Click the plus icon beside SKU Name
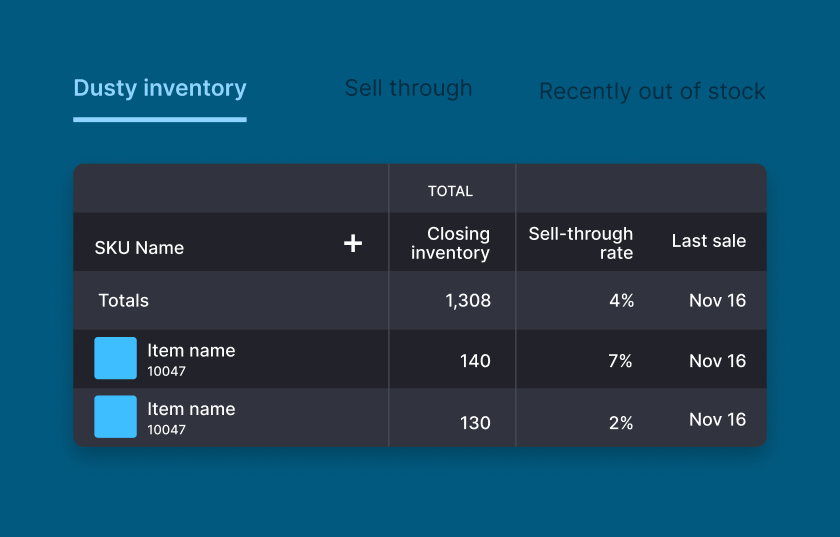Screen dimensions: 840x537 (x=352, y=243)
